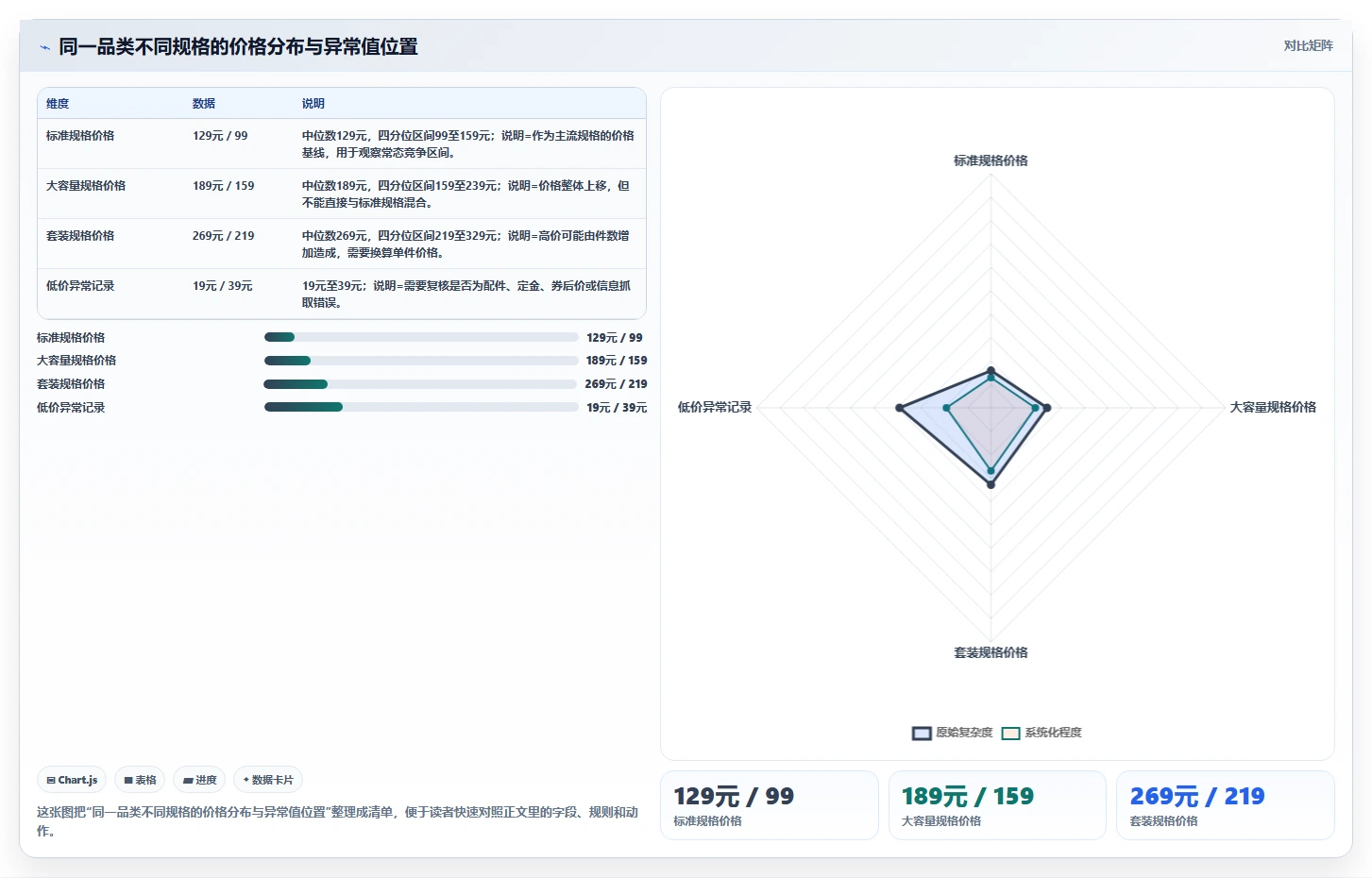This screenshot has width=1372, height=878.
Task: Click the 套装规格价格 progress bar
Action: (420, 384)
